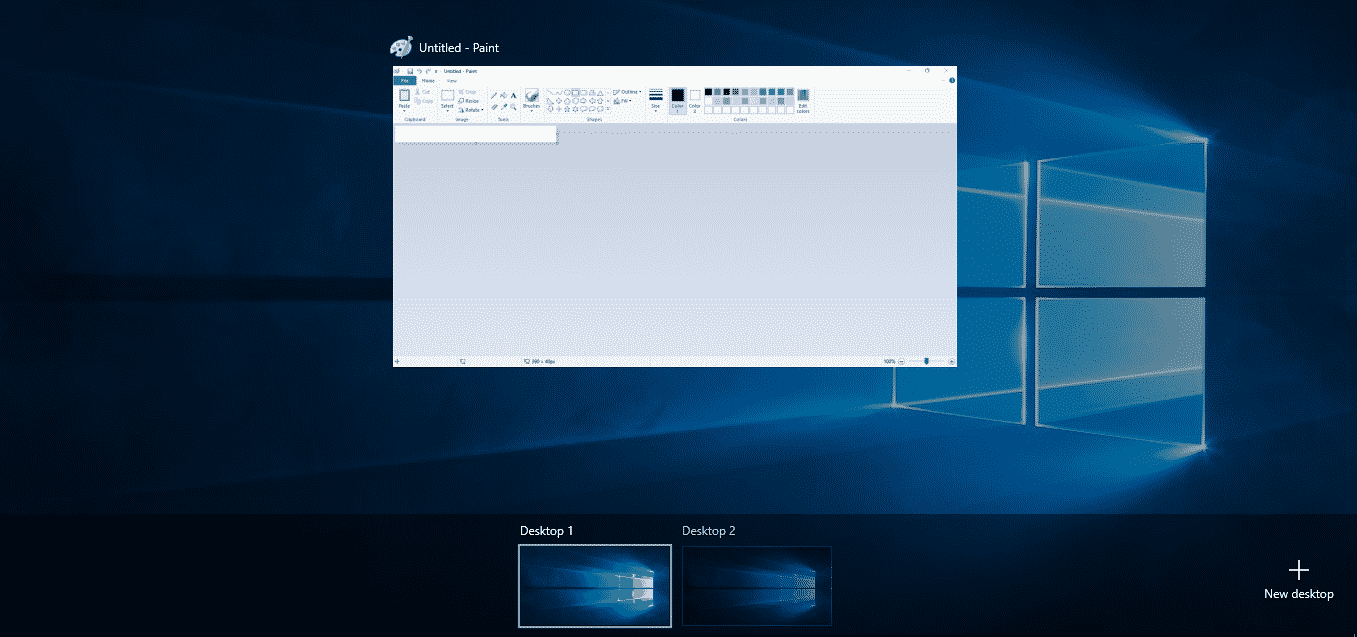
Task: Pick the white swatch in the color palette
Action: tap(709, 101)
